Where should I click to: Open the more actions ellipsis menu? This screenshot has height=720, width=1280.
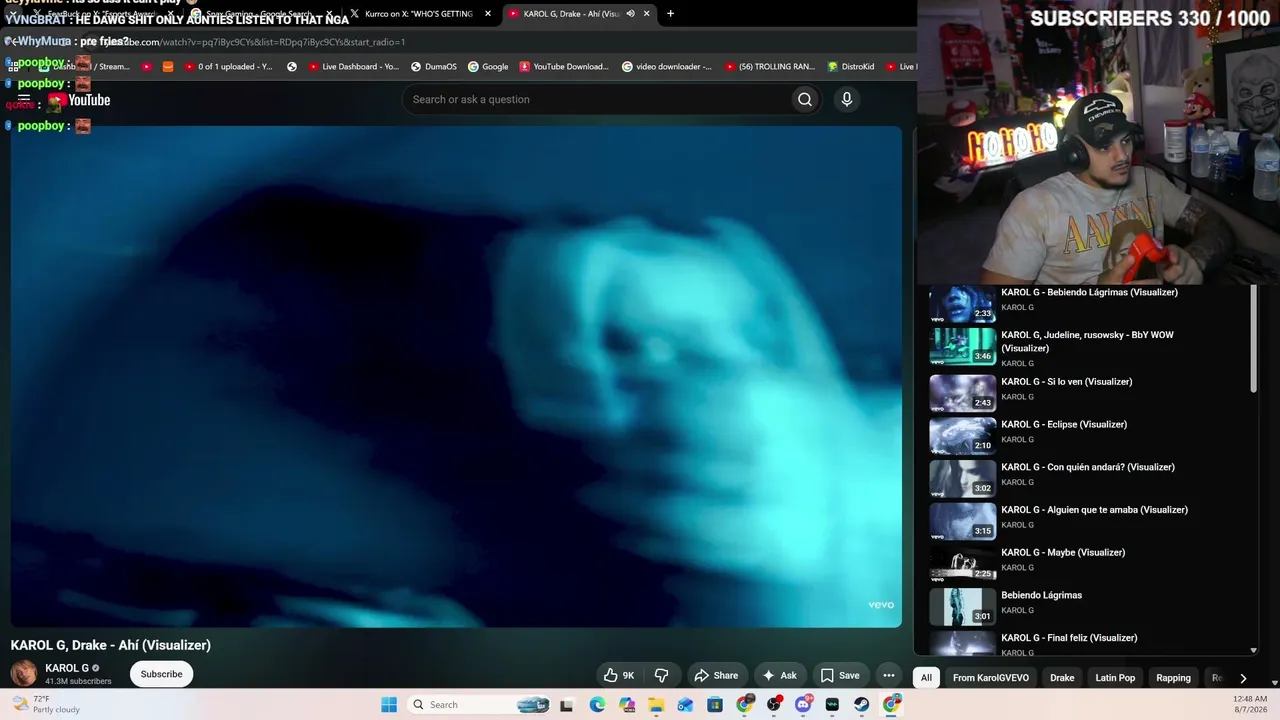coord(889,675)
